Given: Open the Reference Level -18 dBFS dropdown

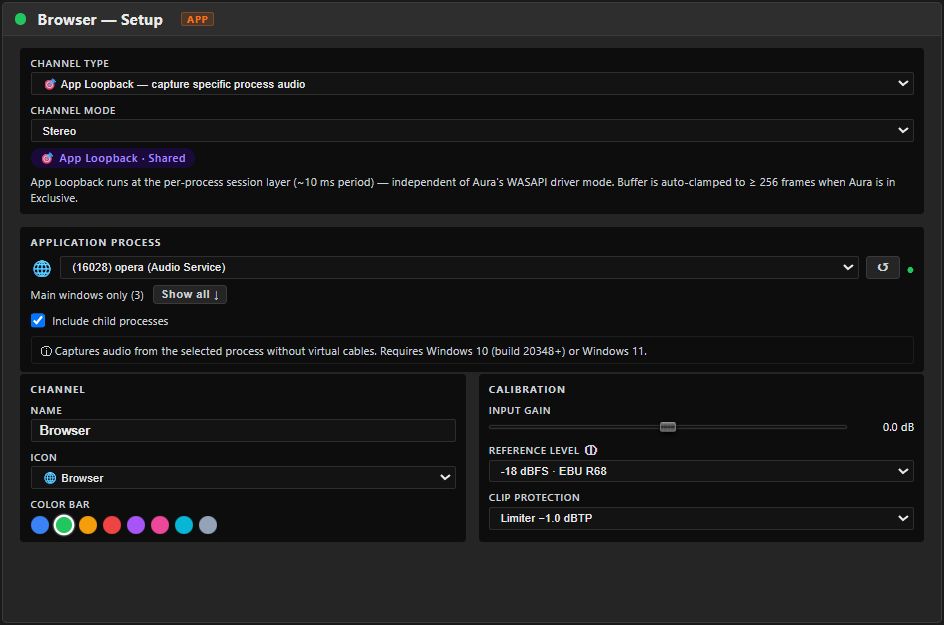Looking at the screenshot, I should (701, 471).
